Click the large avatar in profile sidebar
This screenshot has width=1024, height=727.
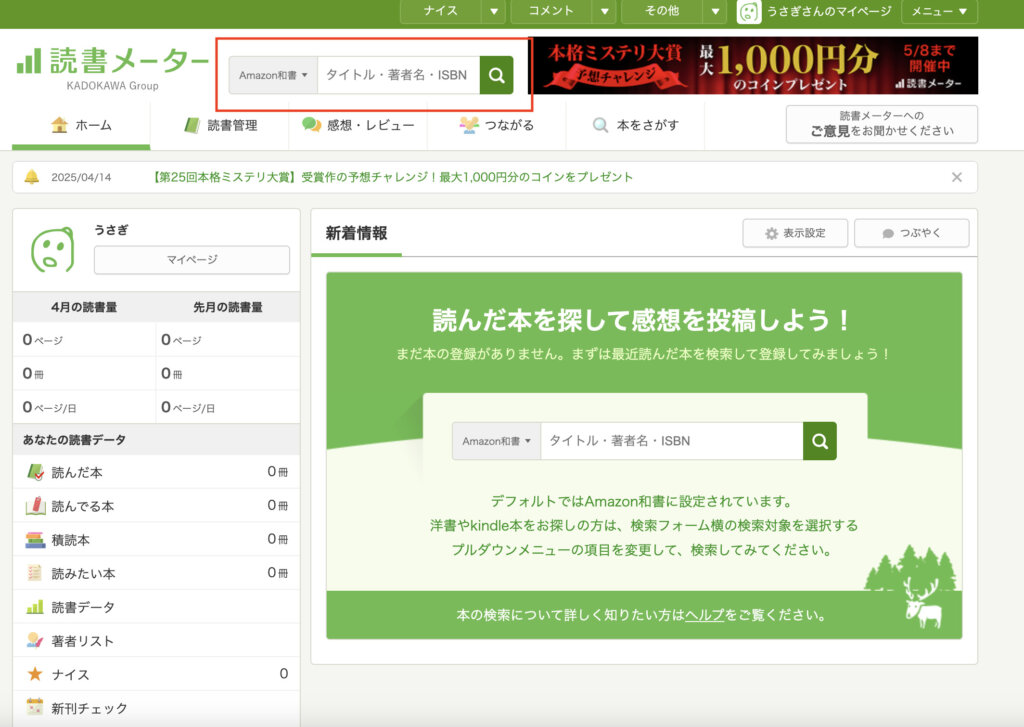[x=53, y=250]
